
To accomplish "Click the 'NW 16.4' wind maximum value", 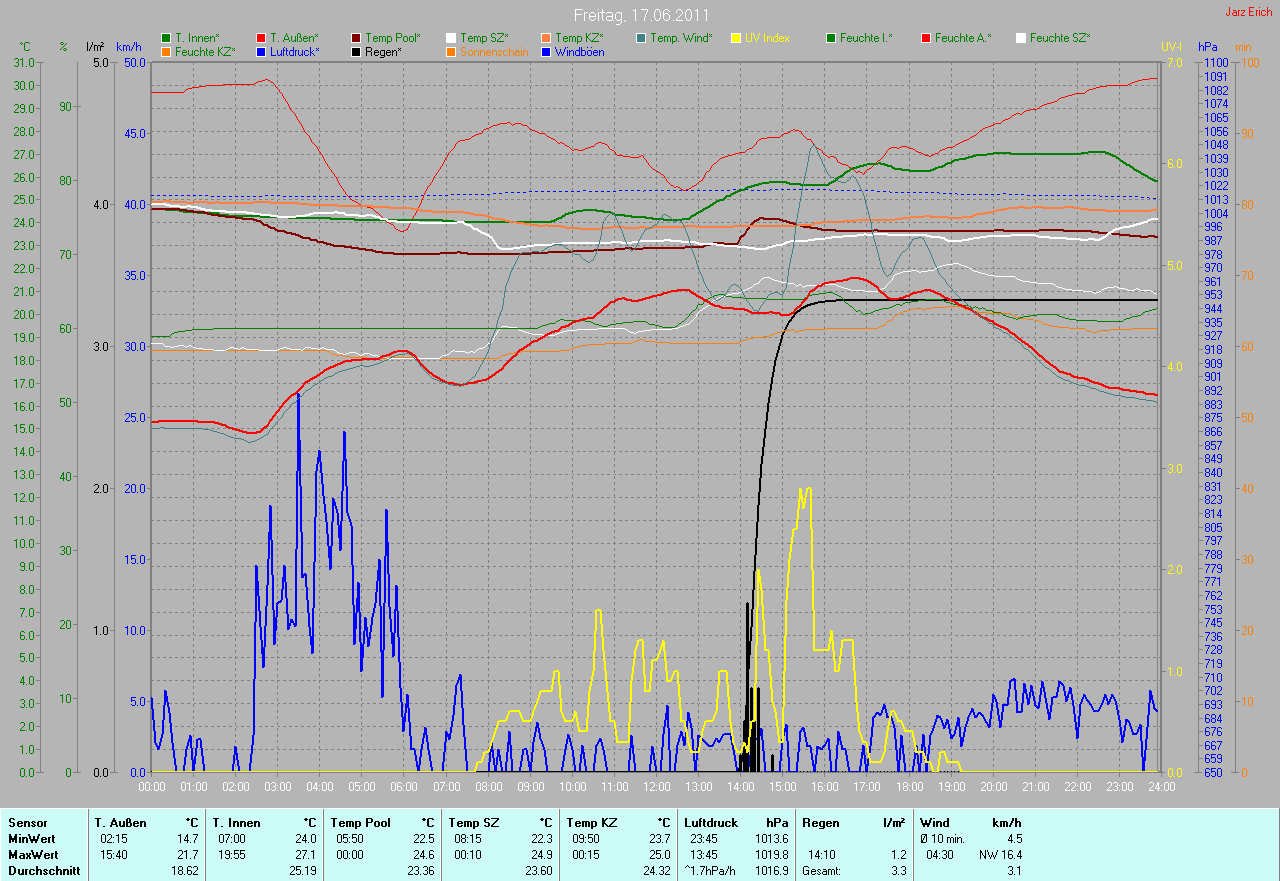I will click(x=1000, y=855).
